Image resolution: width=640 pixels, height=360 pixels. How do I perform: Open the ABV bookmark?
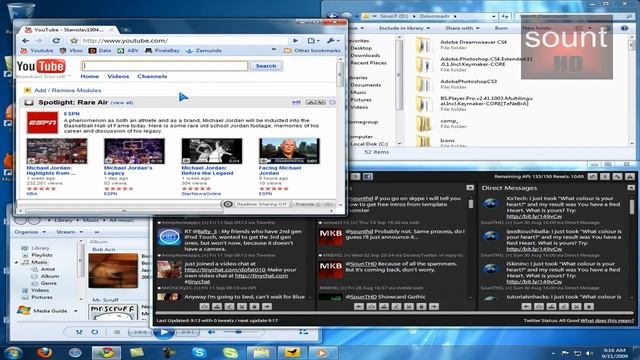[128, 51]
